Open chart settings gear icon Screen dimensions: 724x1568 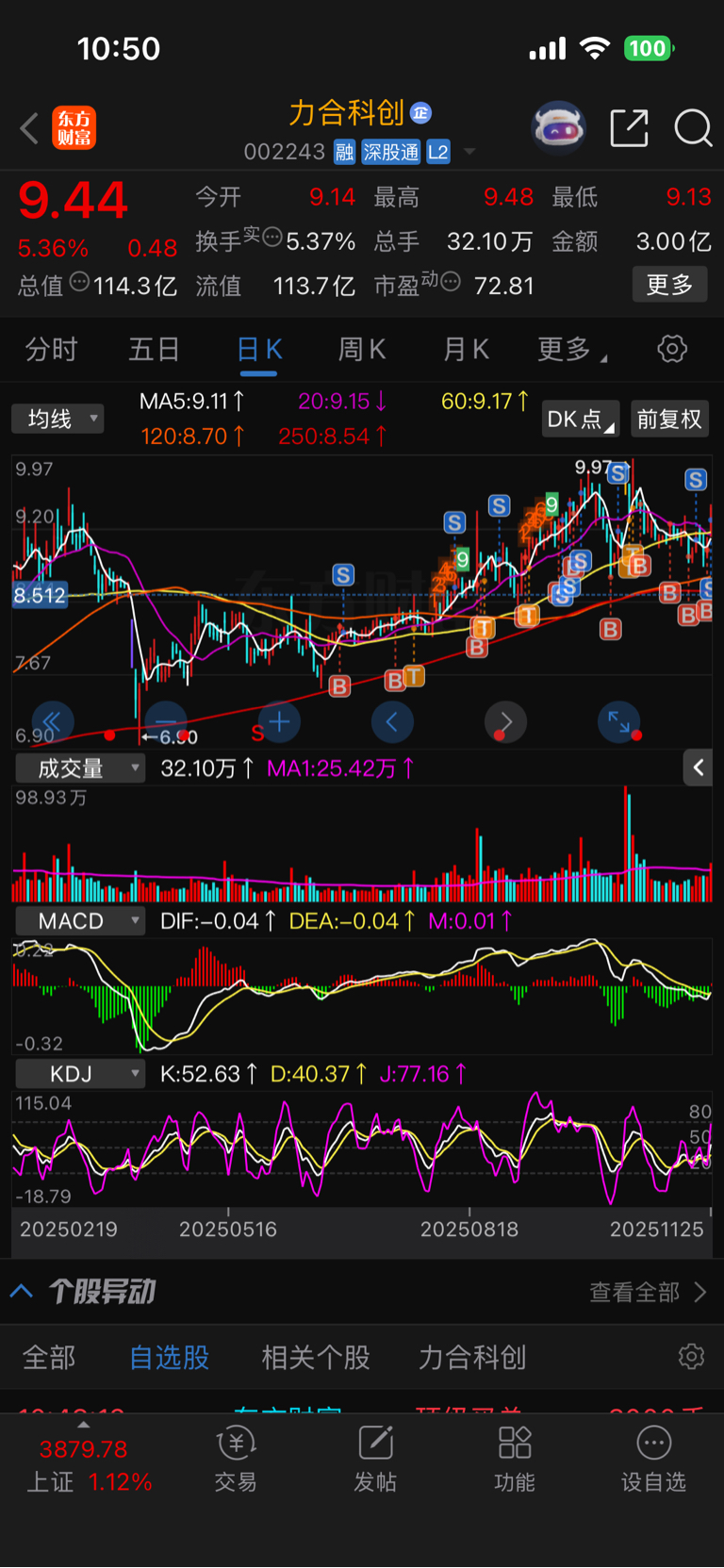[x=672, y=349]
